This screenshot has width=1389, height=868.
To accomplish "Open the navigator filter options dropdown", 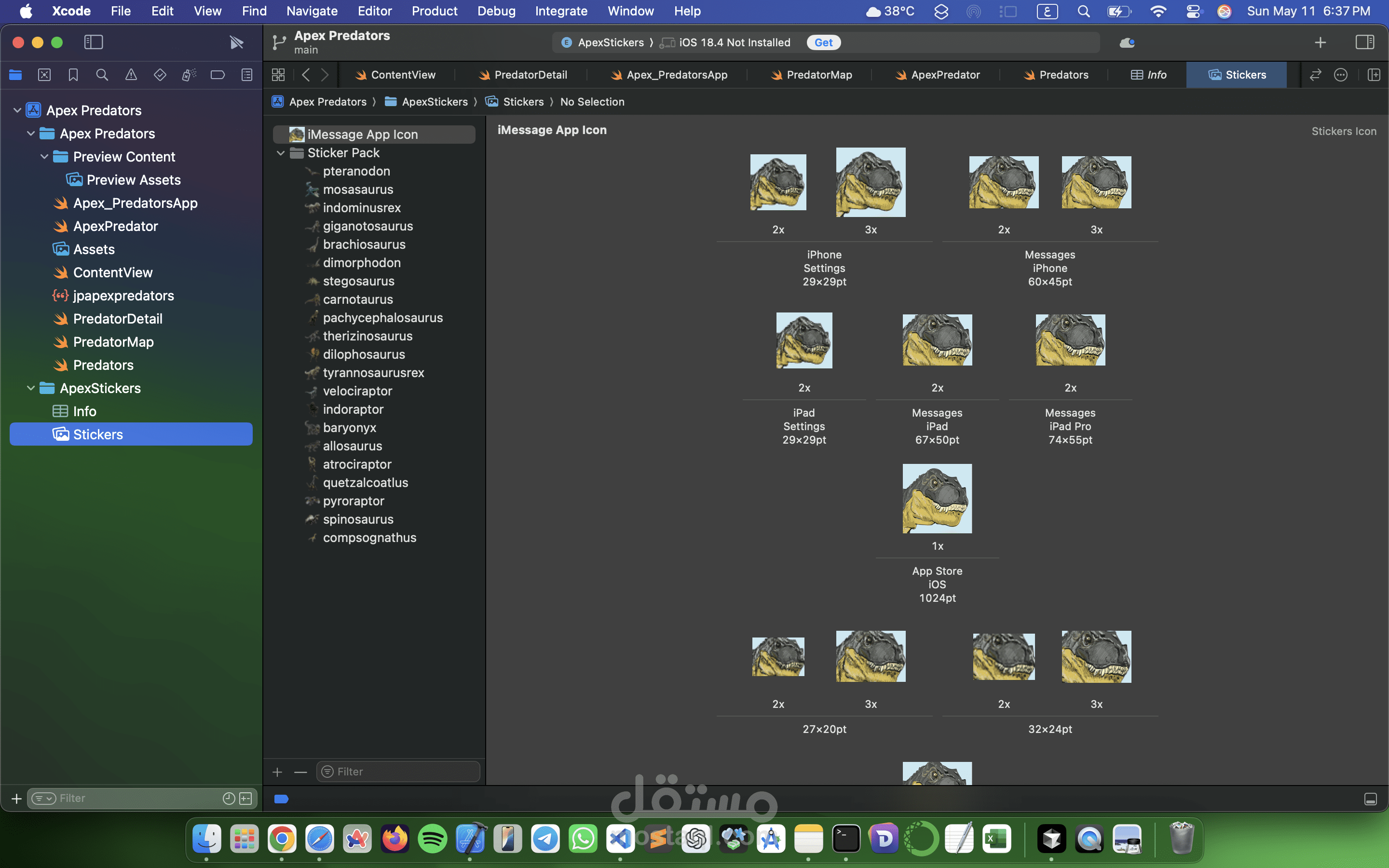I will click(43, 799).
